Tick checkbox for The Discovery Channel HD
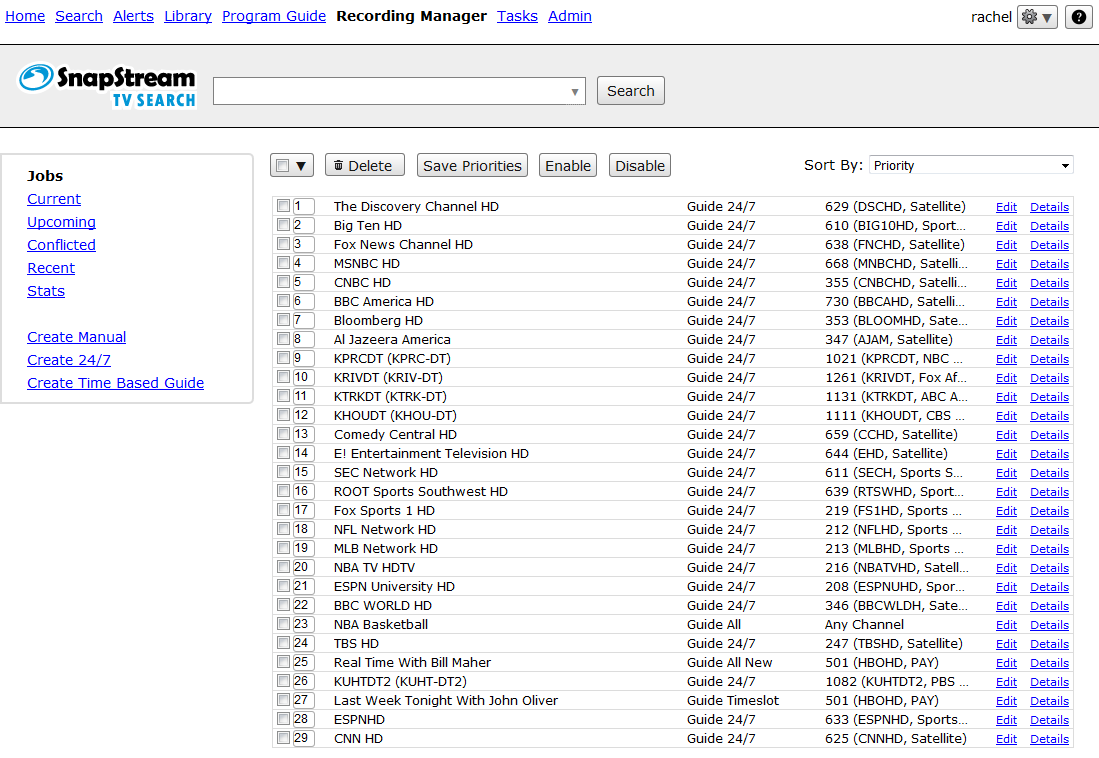 point(284,206)
